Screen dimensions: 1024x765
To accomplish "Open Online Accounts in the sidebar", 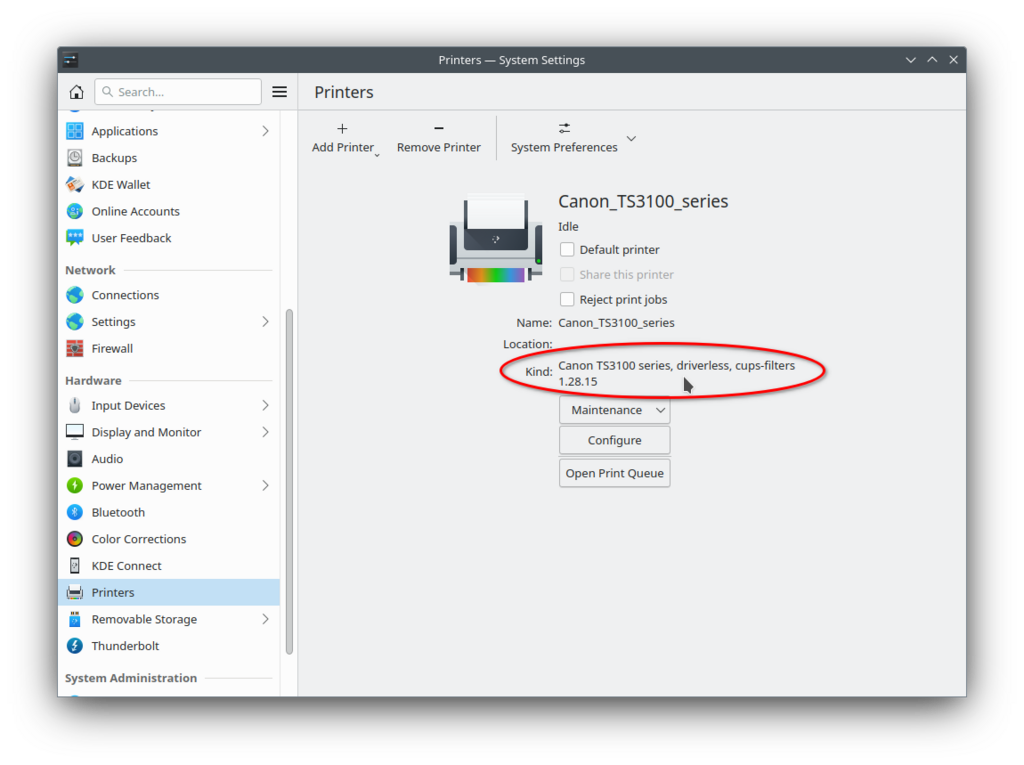I will [135, 212].
